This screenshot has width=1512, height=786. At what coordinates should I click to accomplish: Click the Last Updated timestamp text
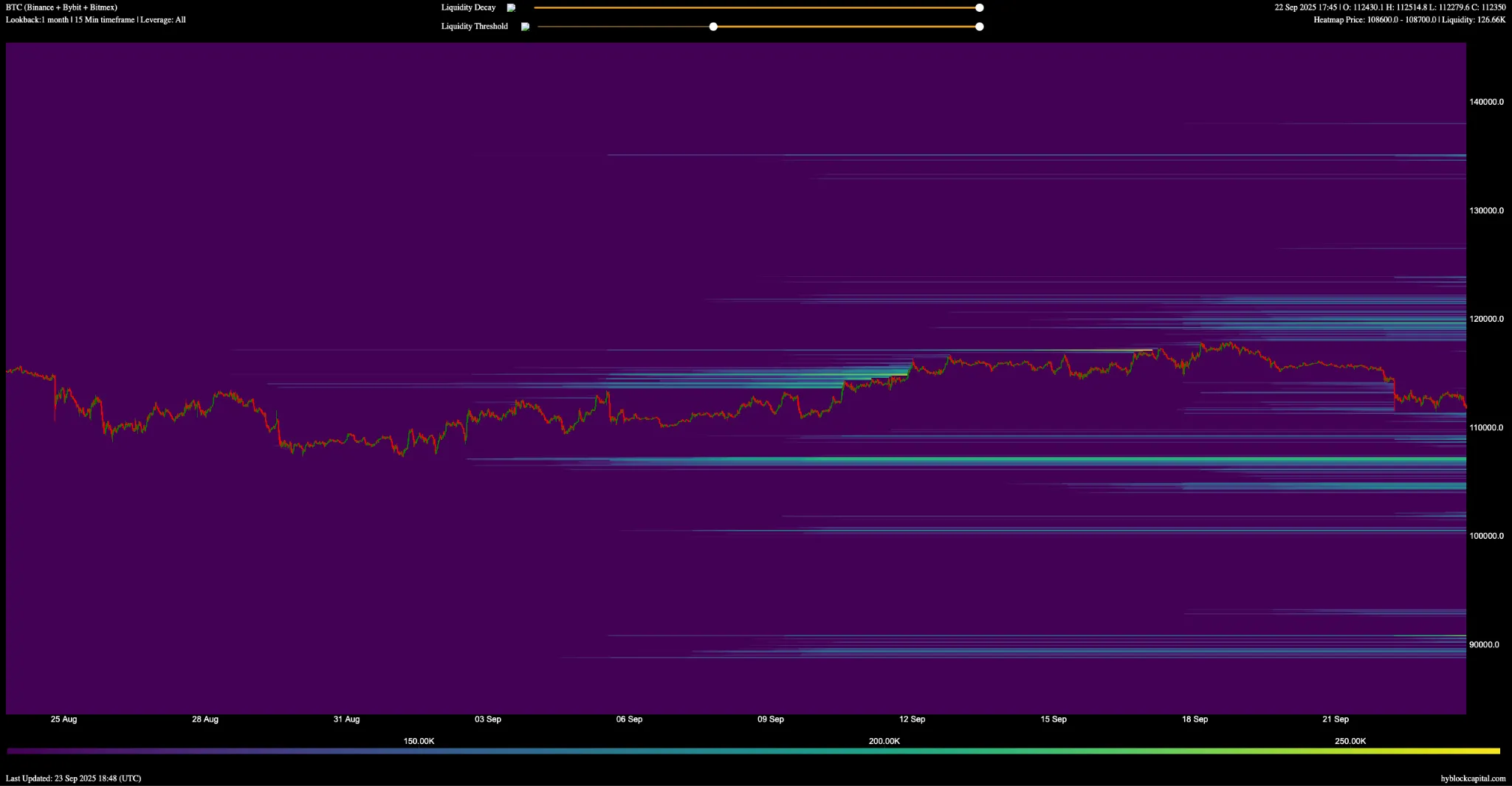coord(73,778)
